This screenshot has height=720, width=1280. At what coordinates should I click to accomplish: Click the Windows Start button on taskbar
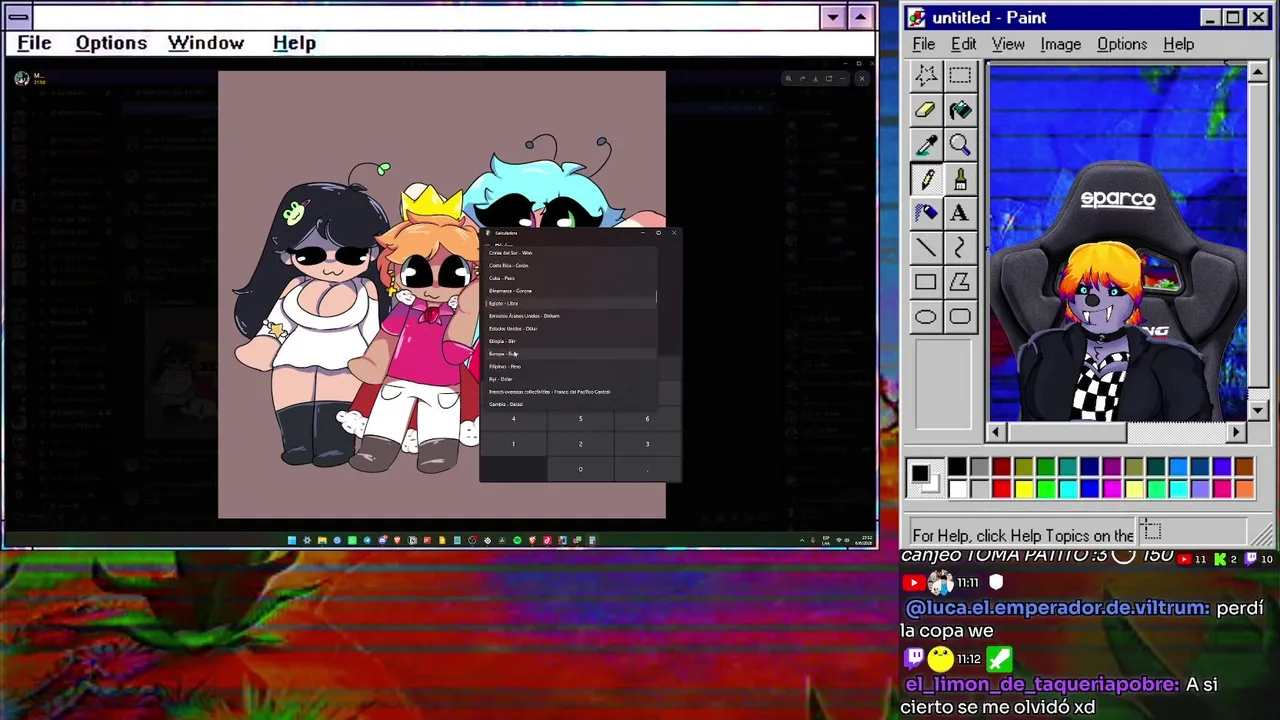(292, 540)
